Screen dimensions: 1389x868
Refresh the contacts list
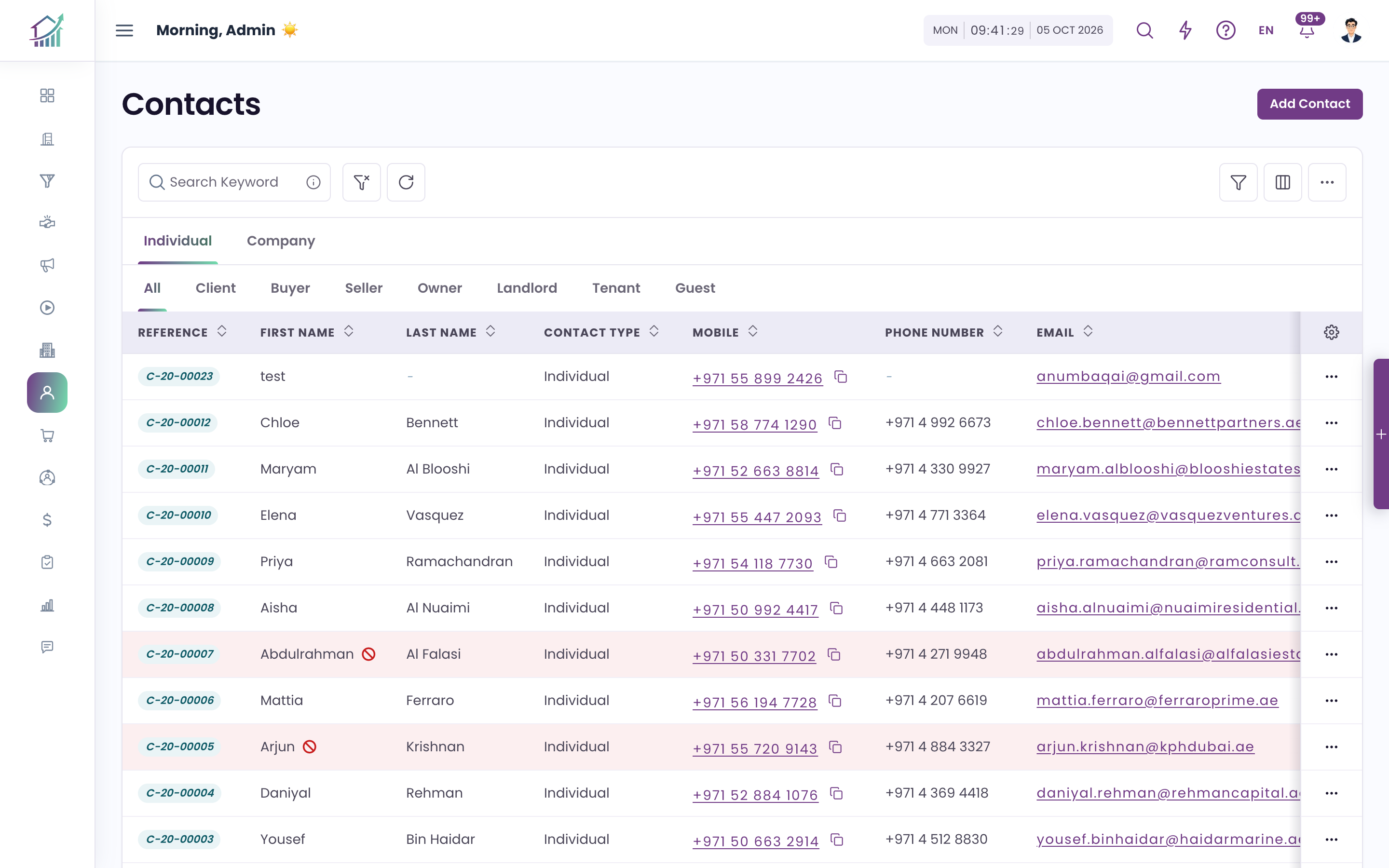tap(406, 183)
